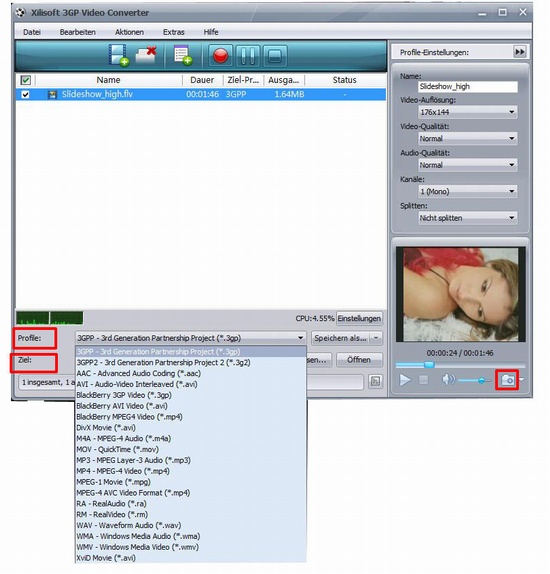The height and width of the screenshot is (574, 550).
Task: Collapse Profile-Einstellungen with the double-arrow icon
Action: [520, 52]
